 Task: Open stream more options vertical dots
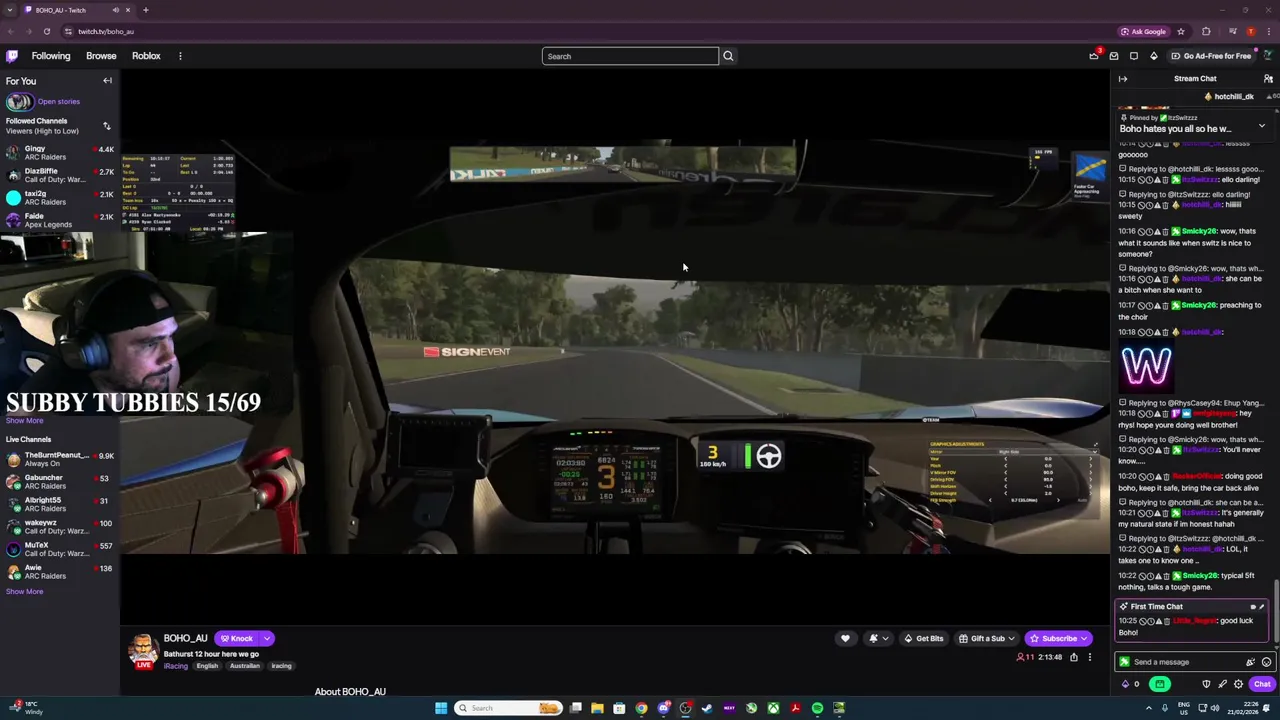(1090, 657)
